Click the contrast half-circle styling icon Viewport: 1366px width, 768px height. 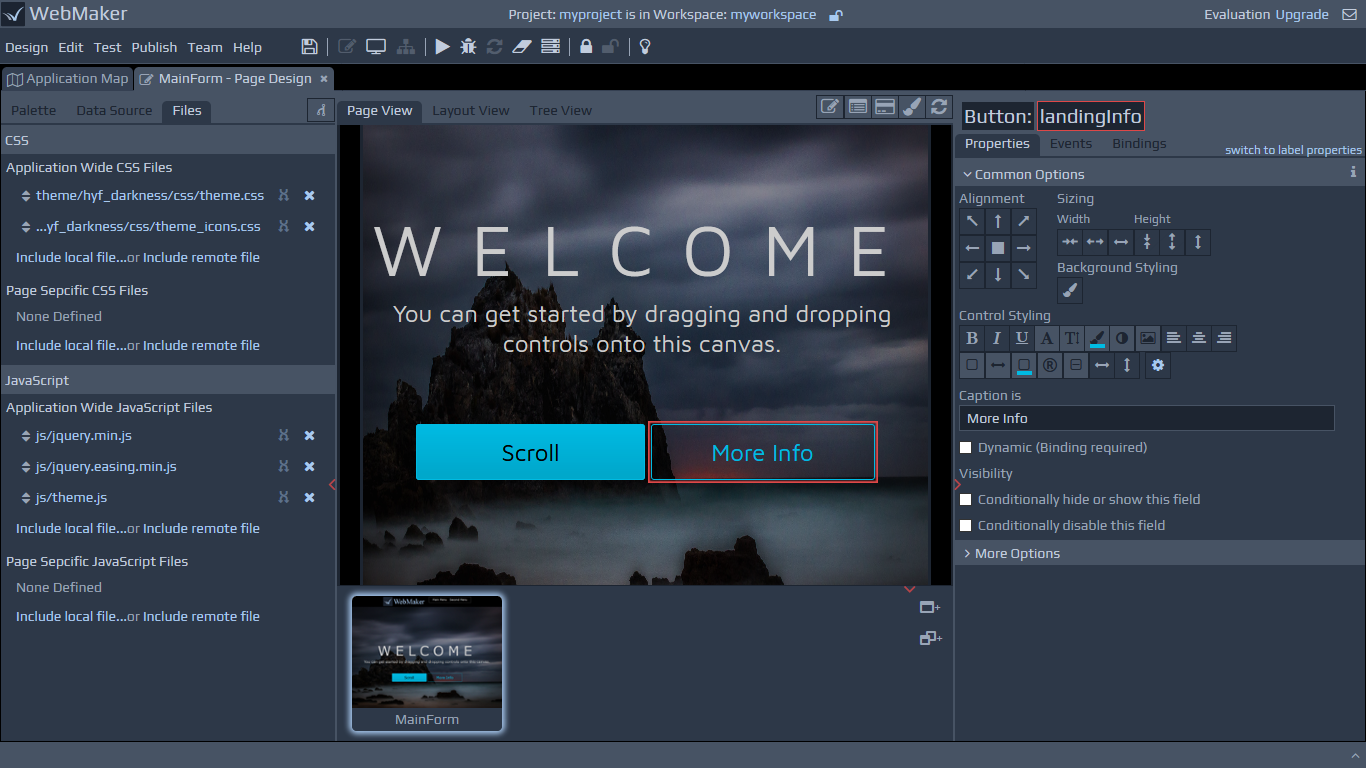click(1122, 339)
